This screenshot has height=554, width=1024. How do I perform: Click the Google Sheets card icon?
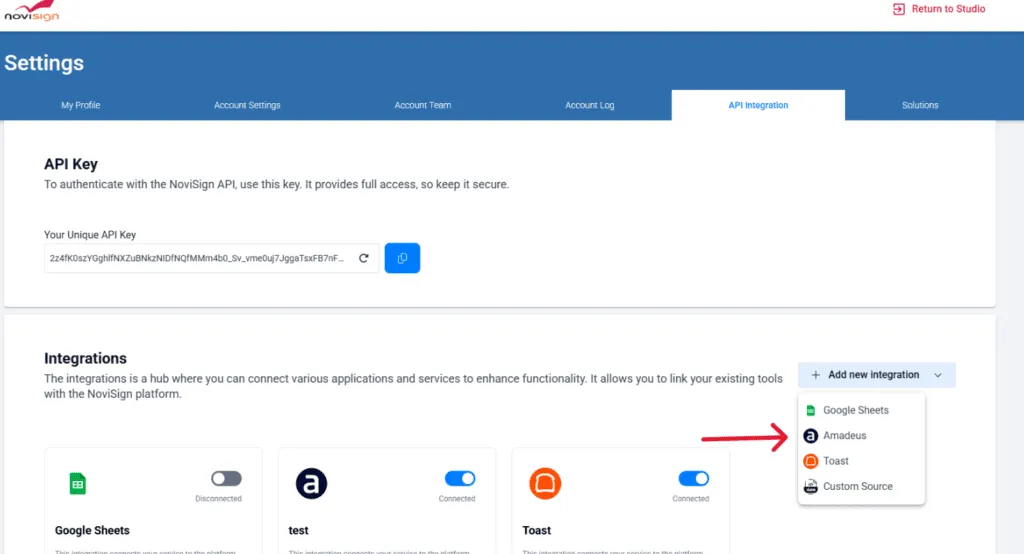[77, 484]
